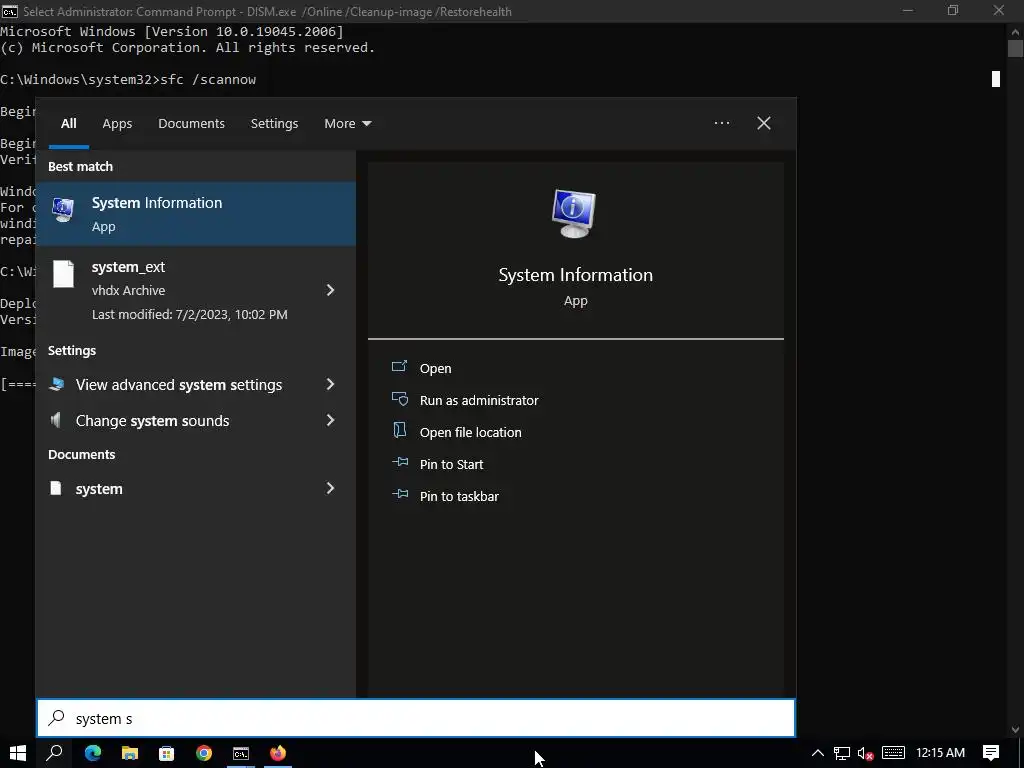Open File Explorer from the taskbar

(x=130, y=753)
